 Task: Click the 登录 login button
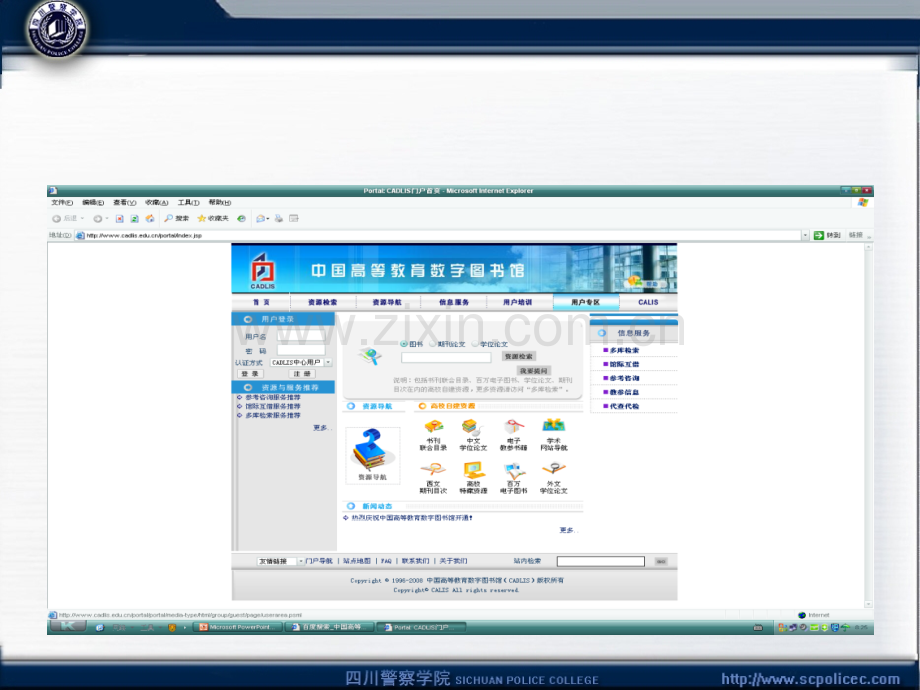(x=249, y=374)
